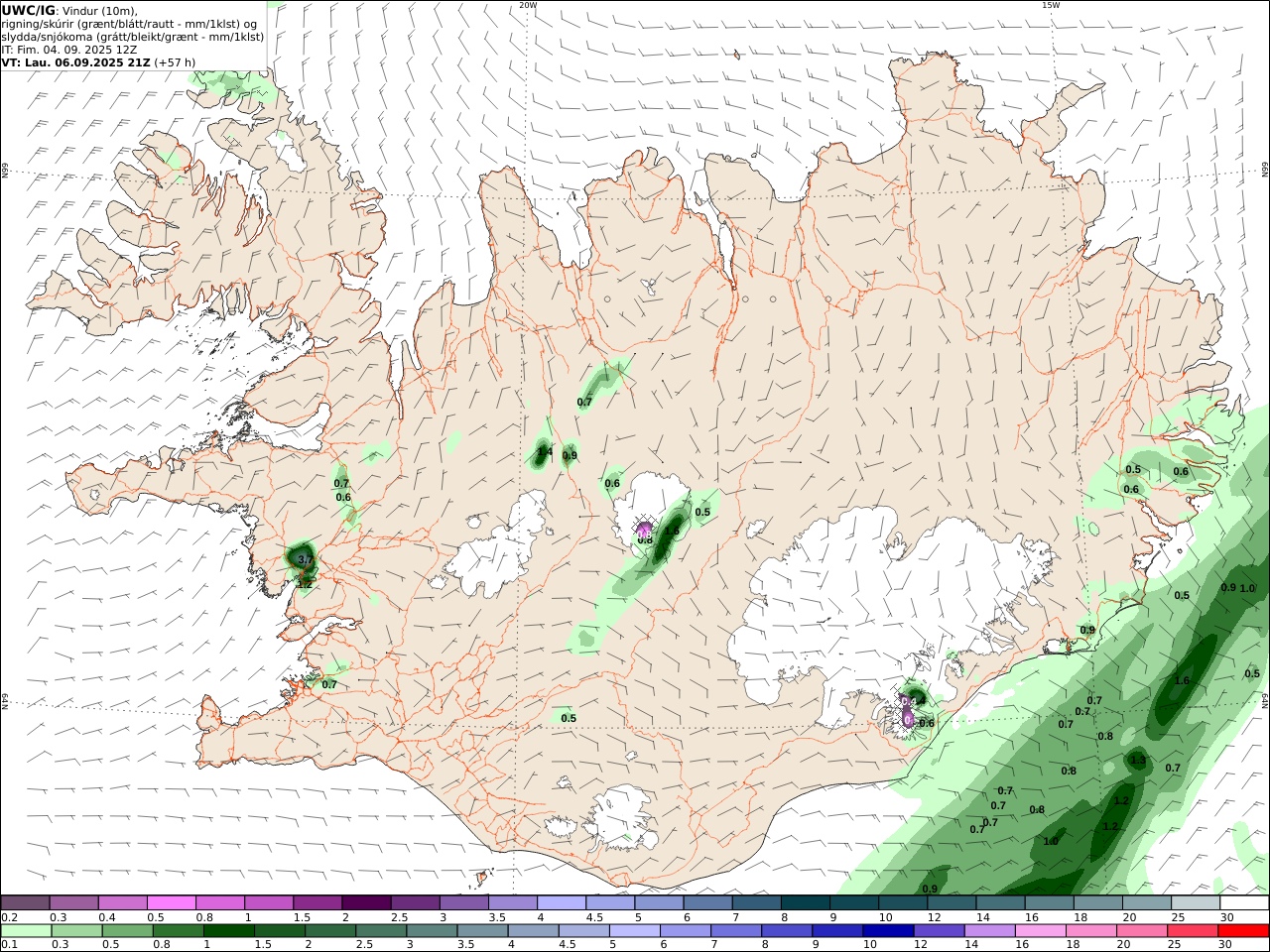Click the '3.7' precipitation value on the map
The image size is (1270, 952).
pyautogui.click(x=305, y=560)
